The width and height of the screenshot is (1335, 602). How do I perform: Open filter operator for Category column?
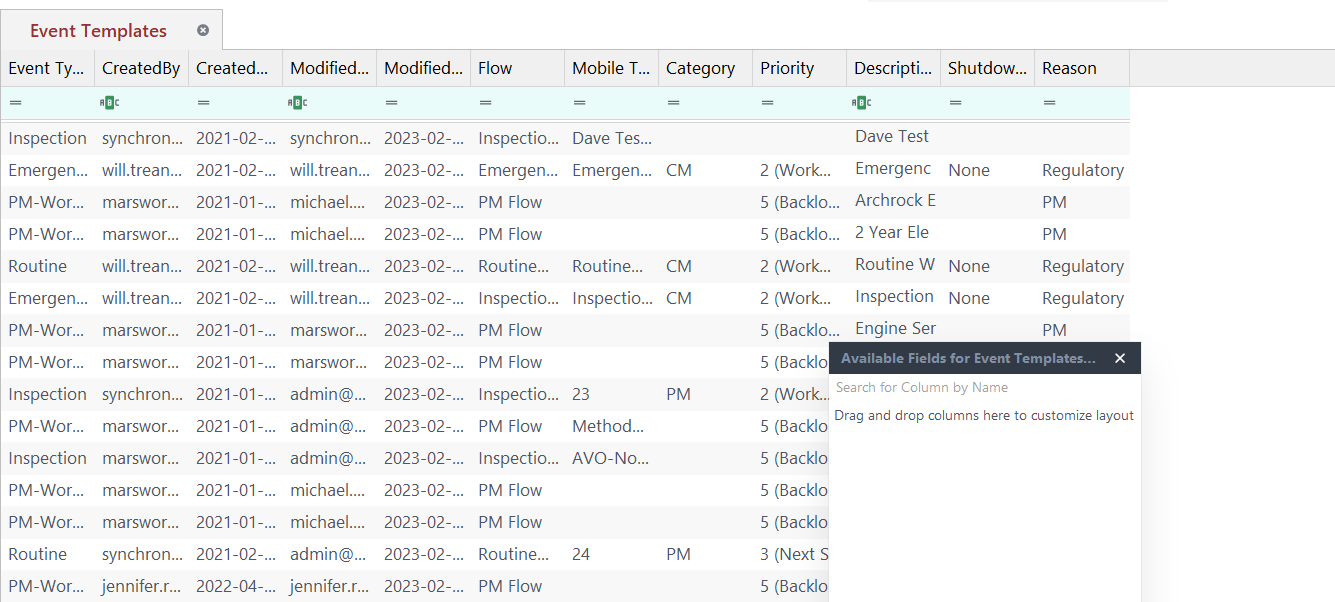click(673, 102)
